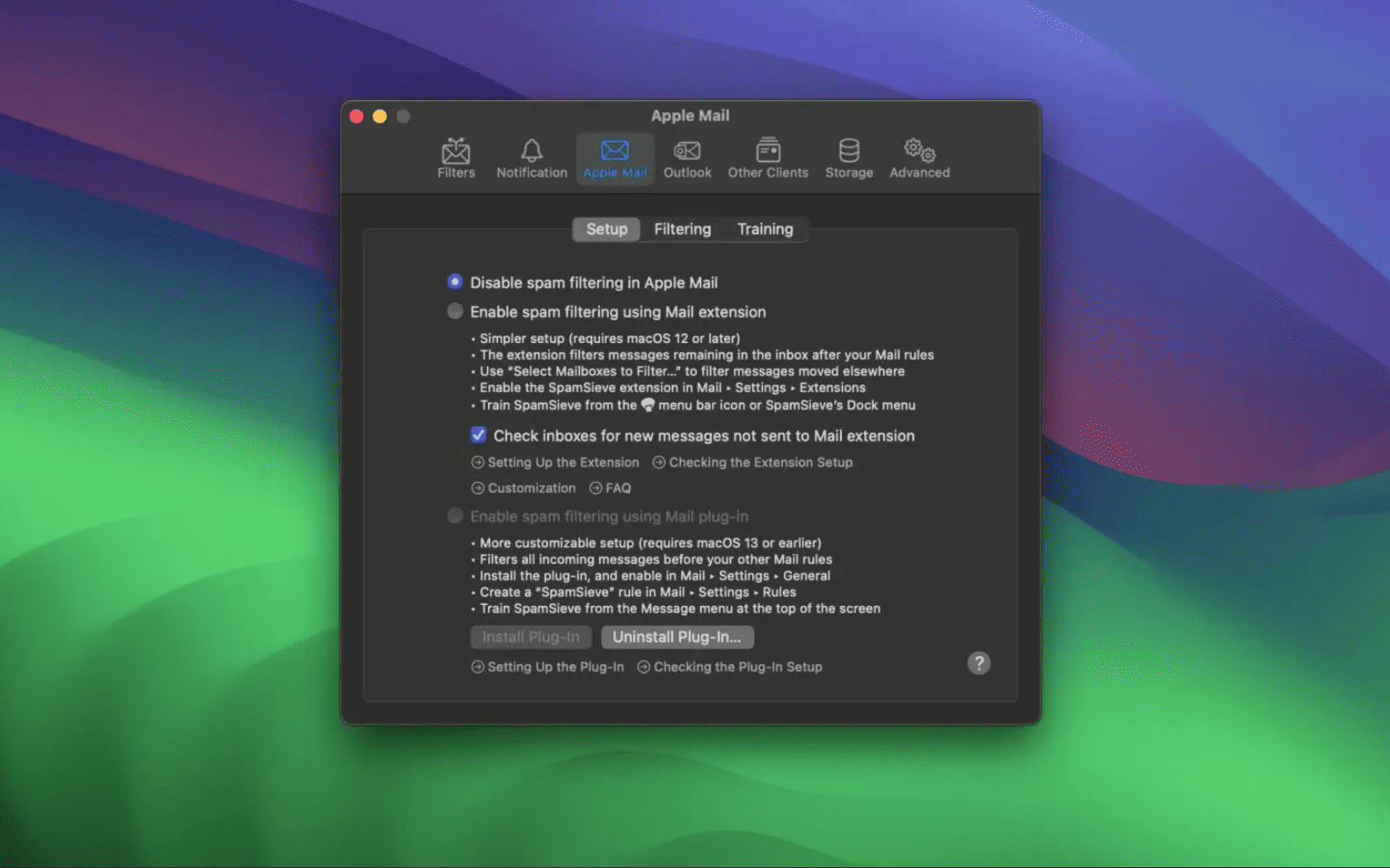Viewport: 1390px width, 868px height.
Task: Click the 'Train SpamSieve from the Message menu' text
Action: 680,609
